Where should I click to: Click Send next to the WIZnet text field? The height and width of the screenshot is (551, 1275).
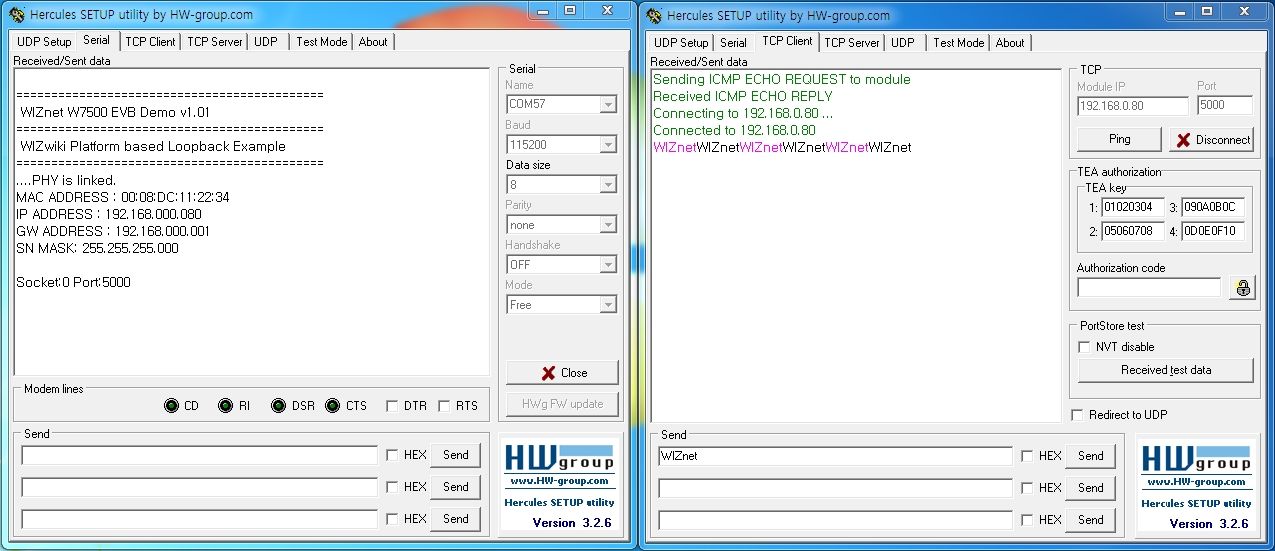coord(1091,456)
